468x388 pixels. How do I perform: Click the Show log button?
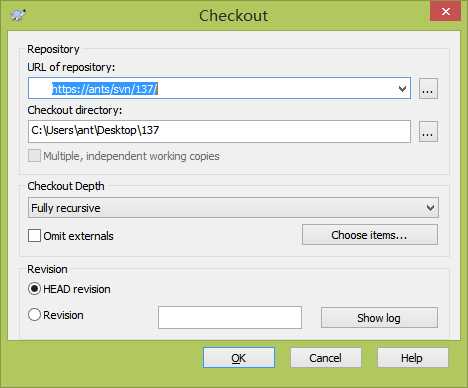pos(379,318)
